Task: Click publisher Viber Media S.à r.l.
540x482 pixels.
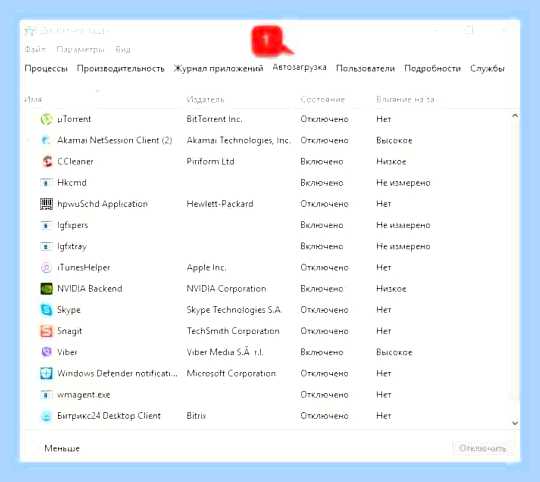Action: click(x=225, y=352)
